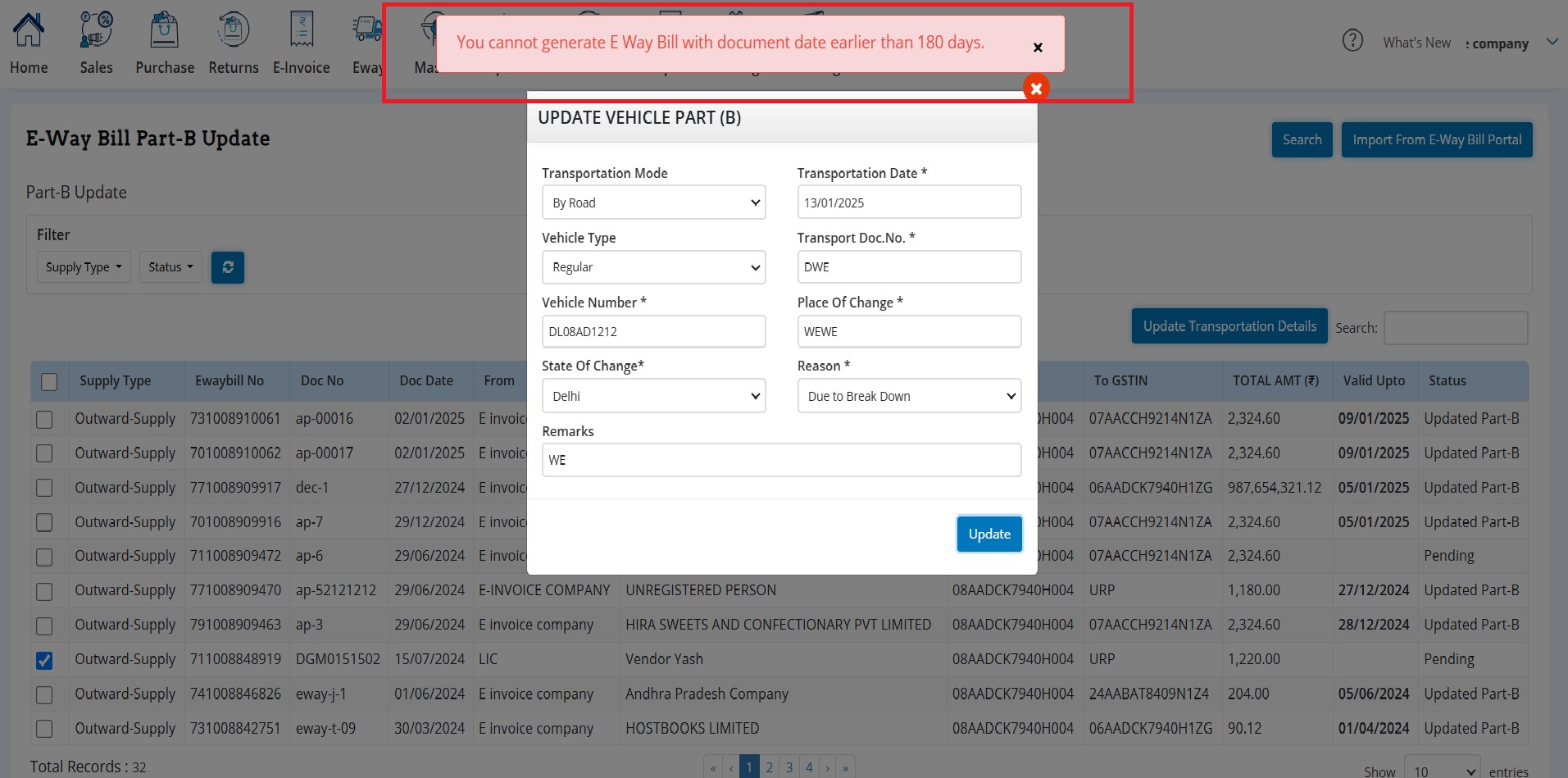Click the help question mark icon
Viewport: 1568px width, 778px height.
click(1352, 40)
